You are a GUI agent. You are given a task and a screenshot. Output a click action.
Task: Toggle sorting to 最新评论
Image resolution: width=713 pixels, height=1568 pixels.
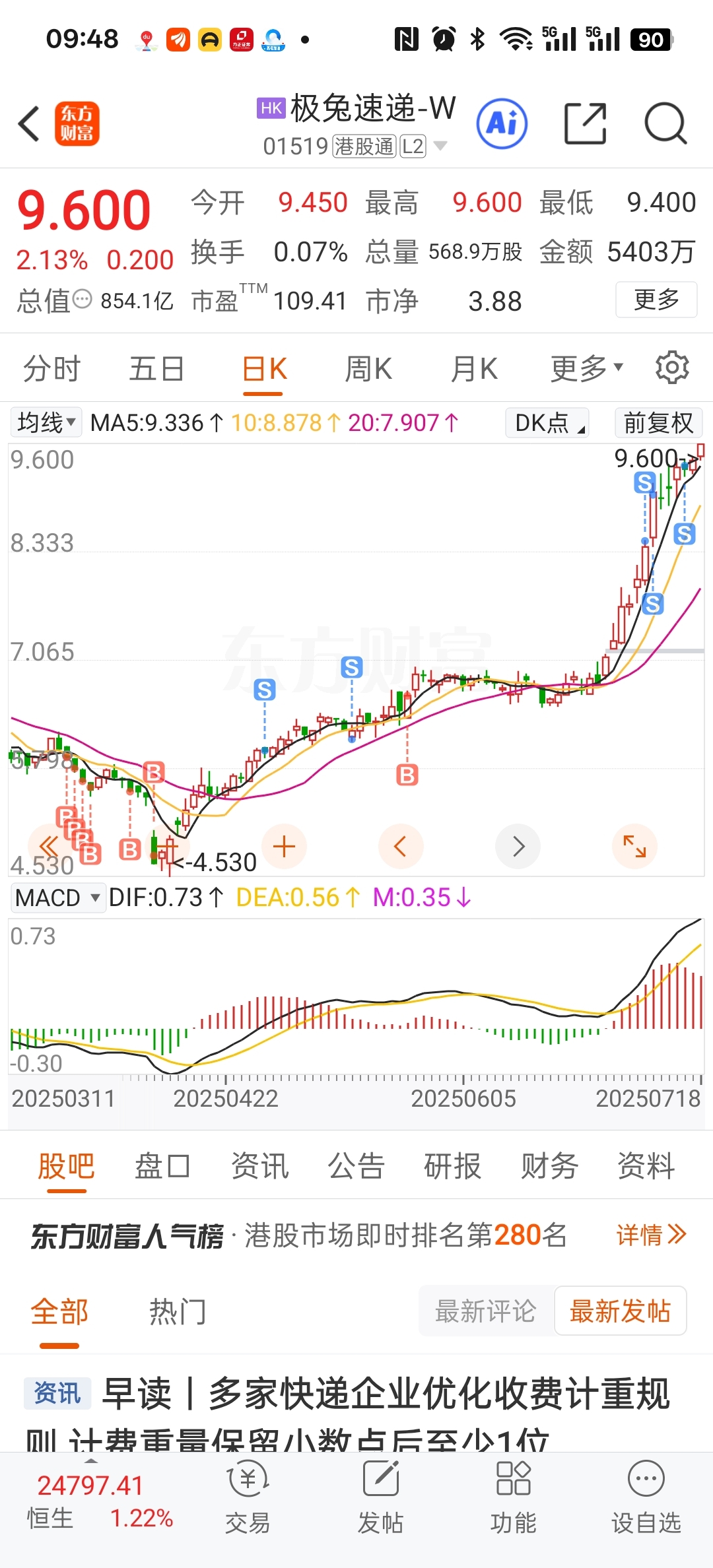click(x=485, y=1311)
